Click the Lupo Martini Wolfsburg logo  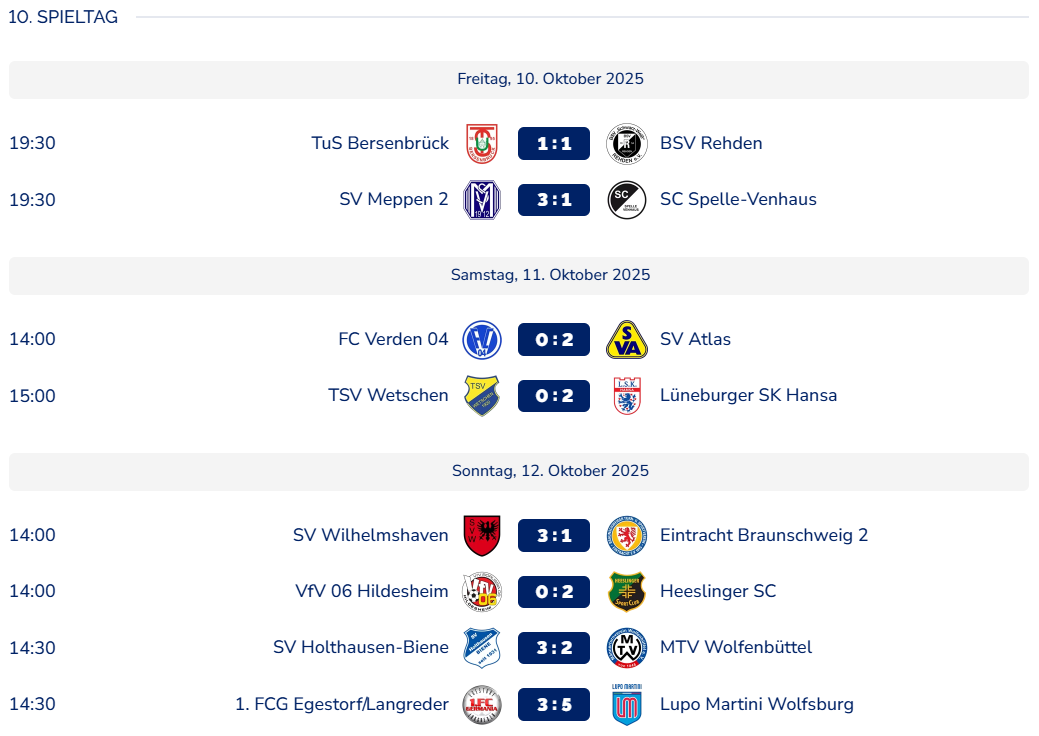tap(627, 704)
